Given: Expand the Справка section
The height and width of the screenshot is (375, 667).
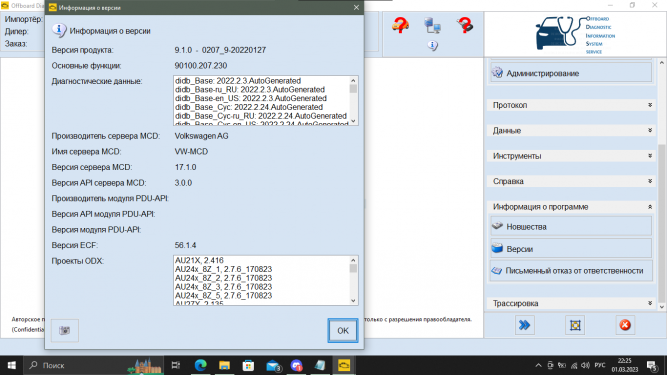Looking at the screenshot, I should (x=571, y=181).
